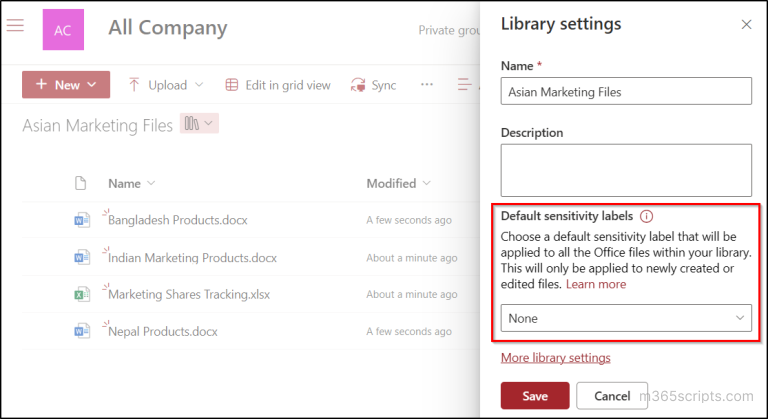Click the Description text box

[x=626, y=170]
